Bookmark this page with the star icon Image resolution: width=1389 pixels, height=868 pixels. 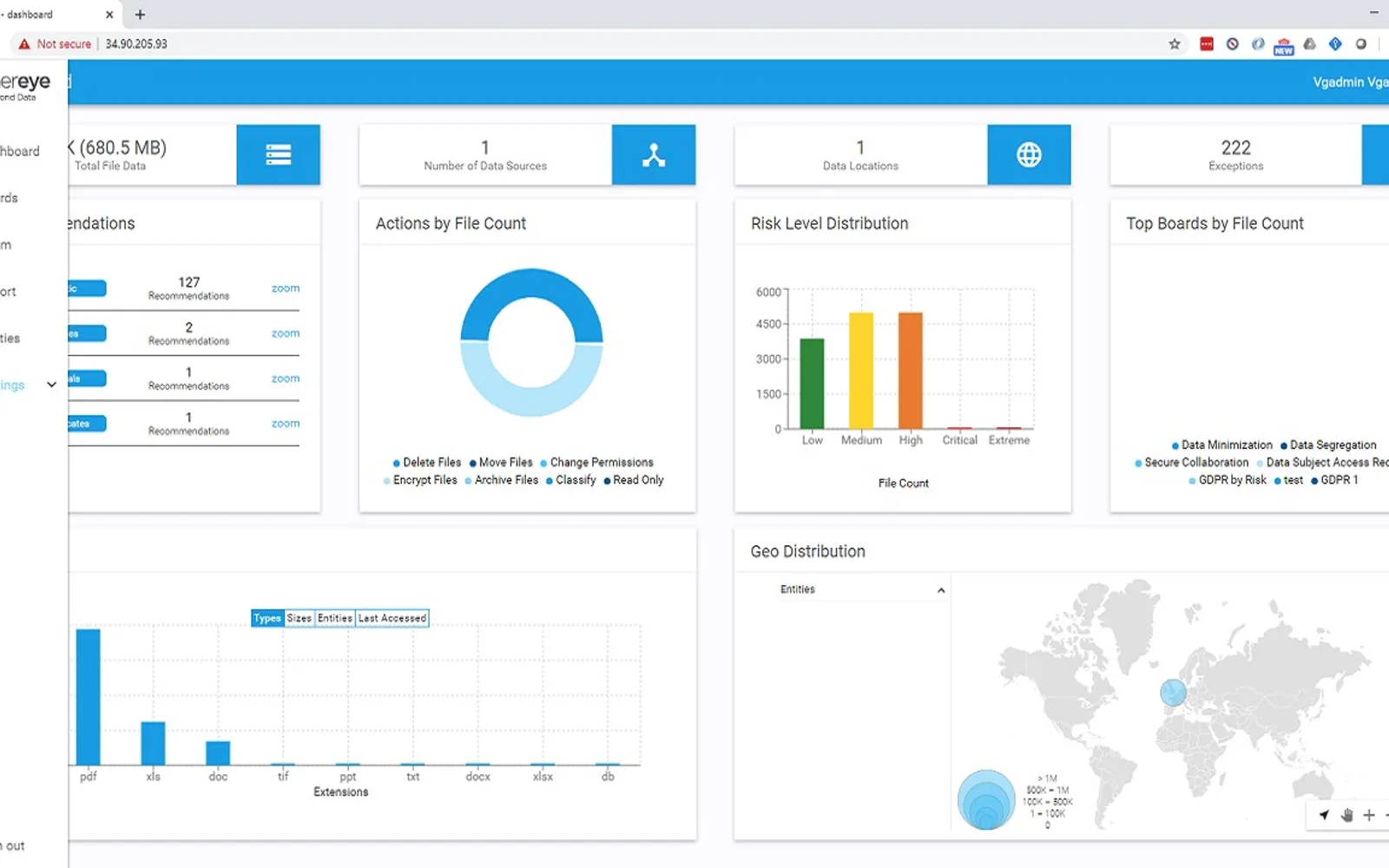pos(1175,43)
